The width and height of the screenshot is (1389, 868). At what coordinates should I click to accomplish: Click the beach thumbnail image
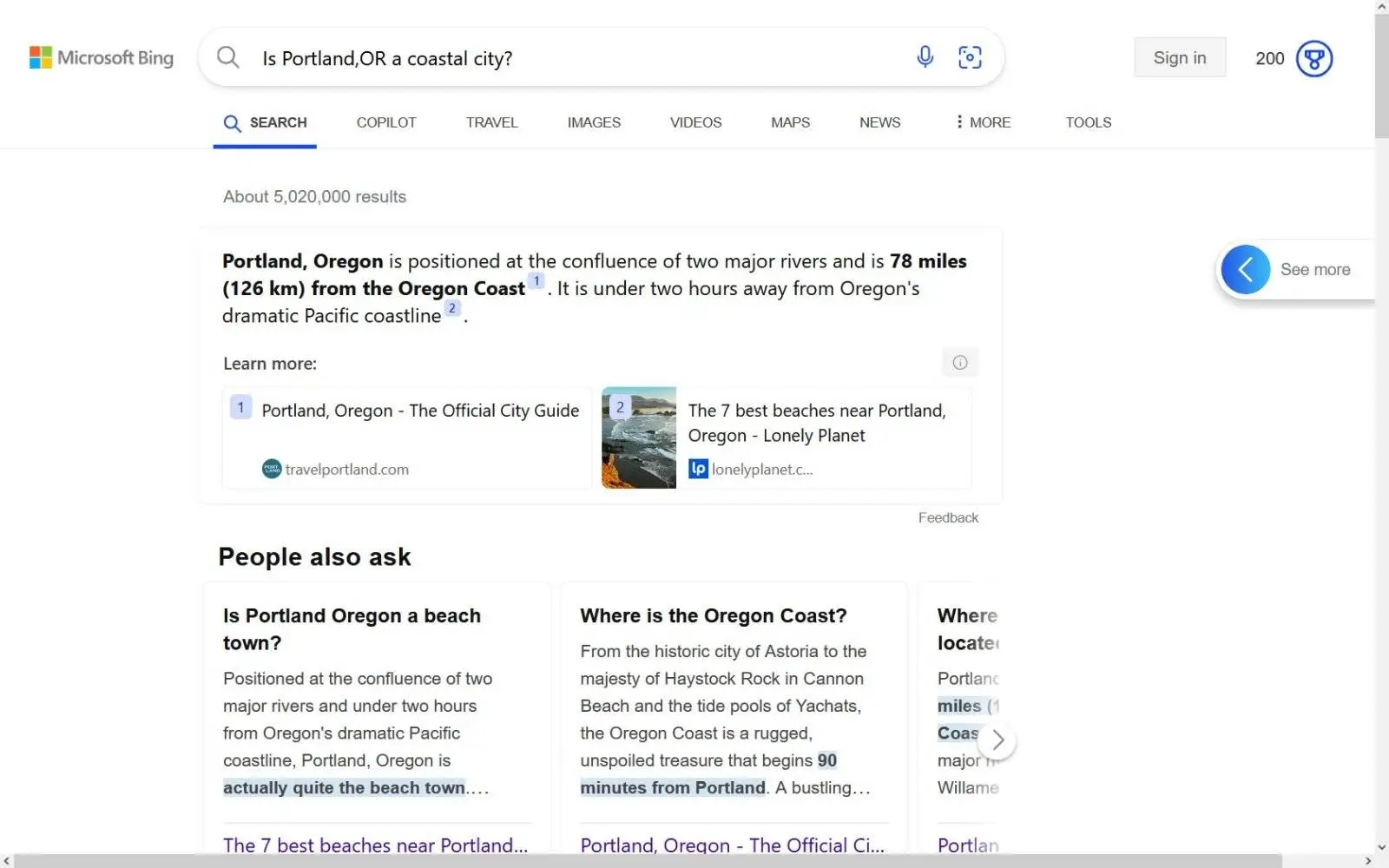[x=639, y=437]
